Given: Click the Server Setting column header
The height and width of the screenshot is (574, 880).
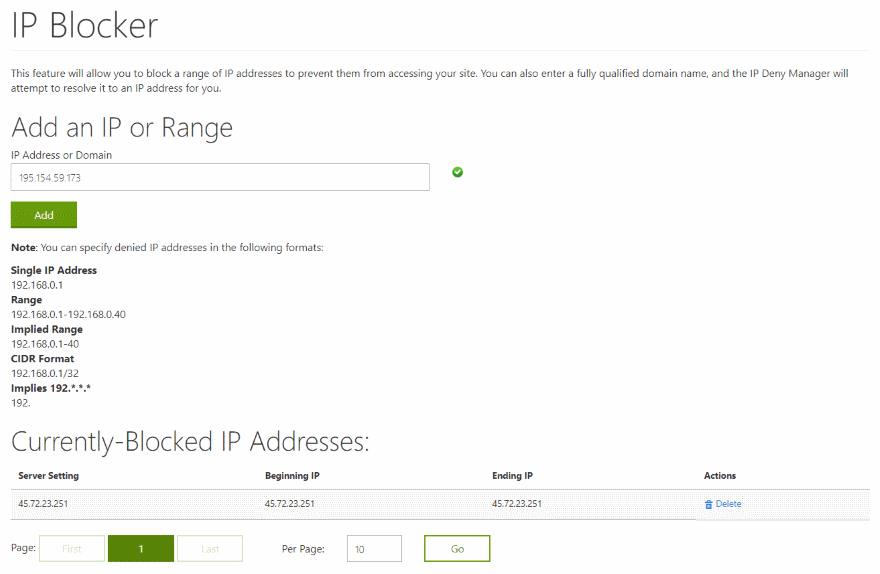Looking at the screenshot, I should tap(48, 476).
